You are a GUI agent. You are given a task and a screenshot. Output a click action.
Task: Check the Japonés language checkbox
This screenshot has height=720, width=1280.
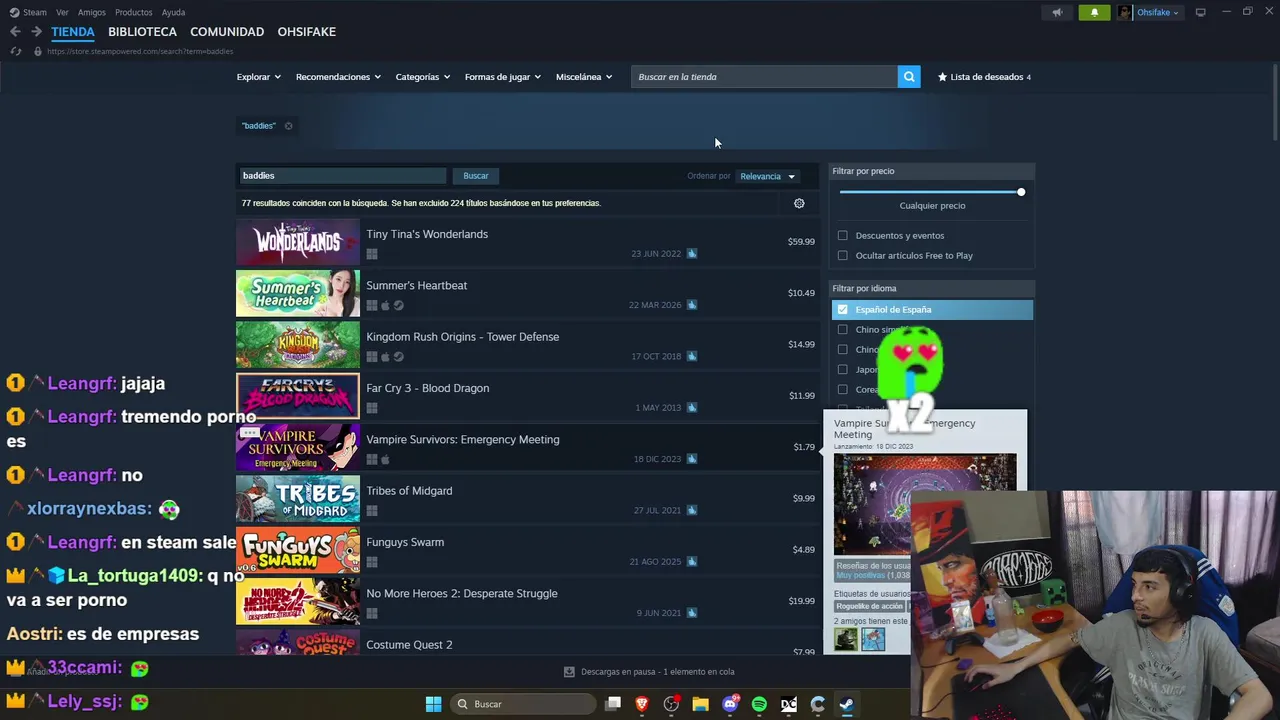pos(842,370)
